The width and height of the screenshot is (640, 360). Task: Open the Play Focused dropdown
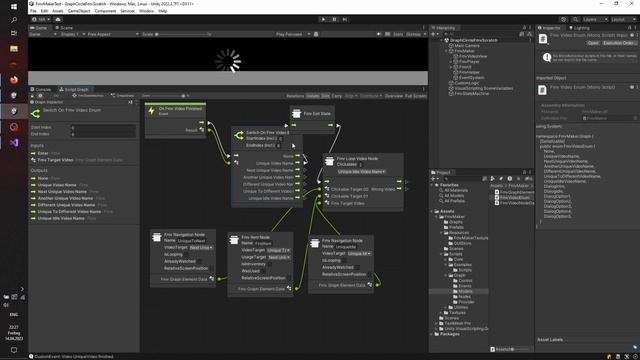(x=293, y=34)
